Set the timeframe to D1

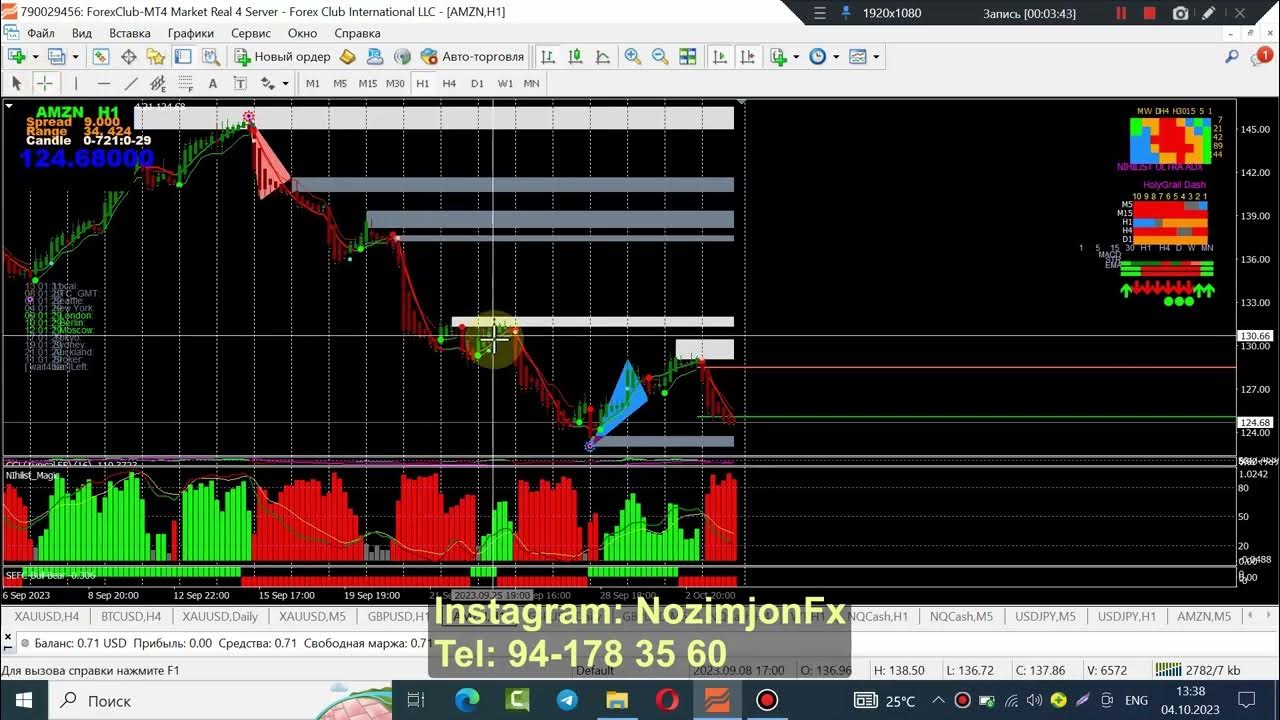(x=477, y=83)
